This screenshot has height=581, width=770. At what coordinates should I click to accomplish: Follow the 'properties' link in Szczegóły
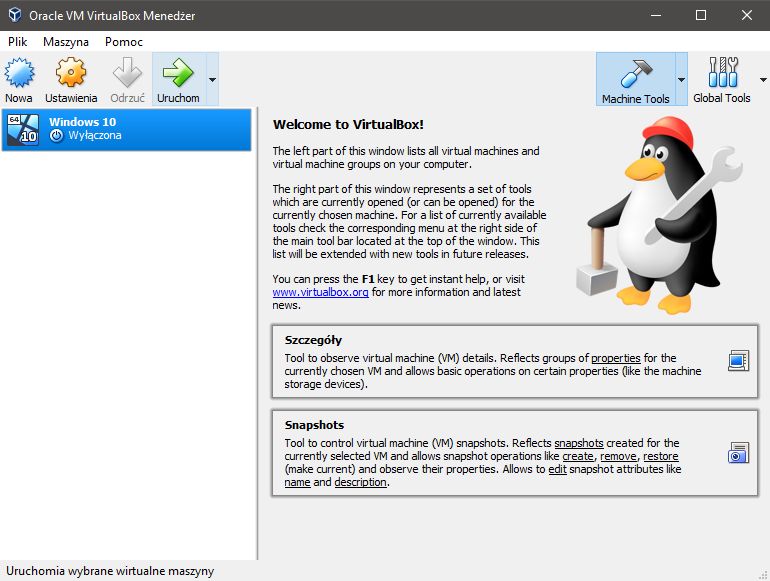[x=615, y=358]
